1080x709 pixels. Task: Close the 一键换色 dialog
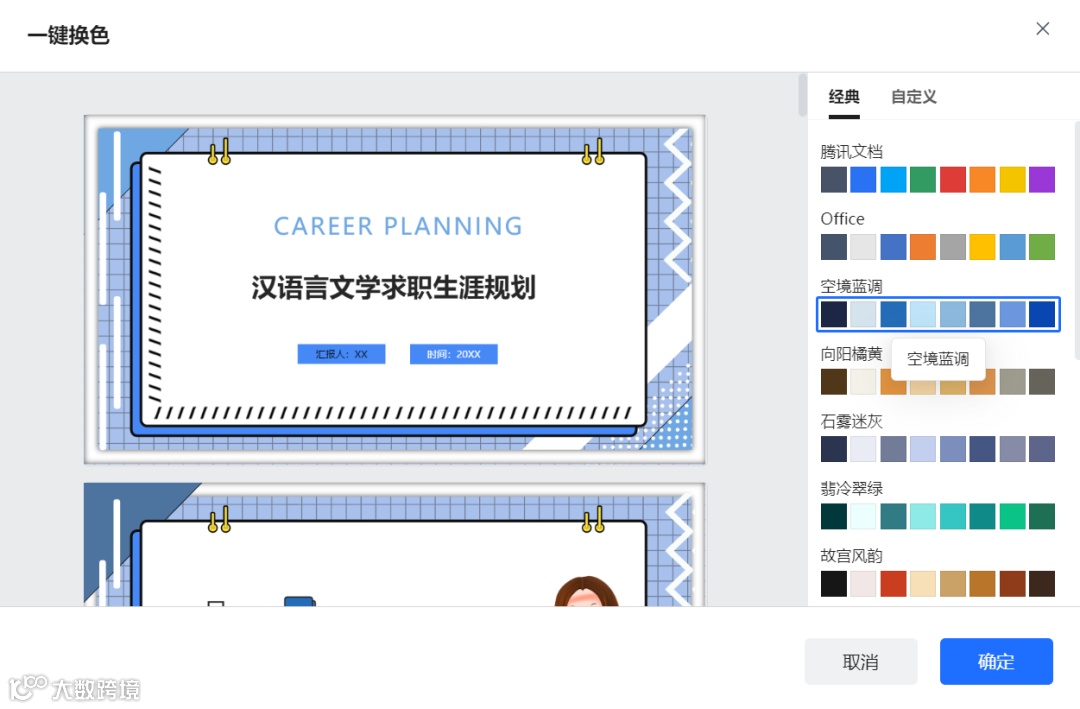(x=1042, y=29)
